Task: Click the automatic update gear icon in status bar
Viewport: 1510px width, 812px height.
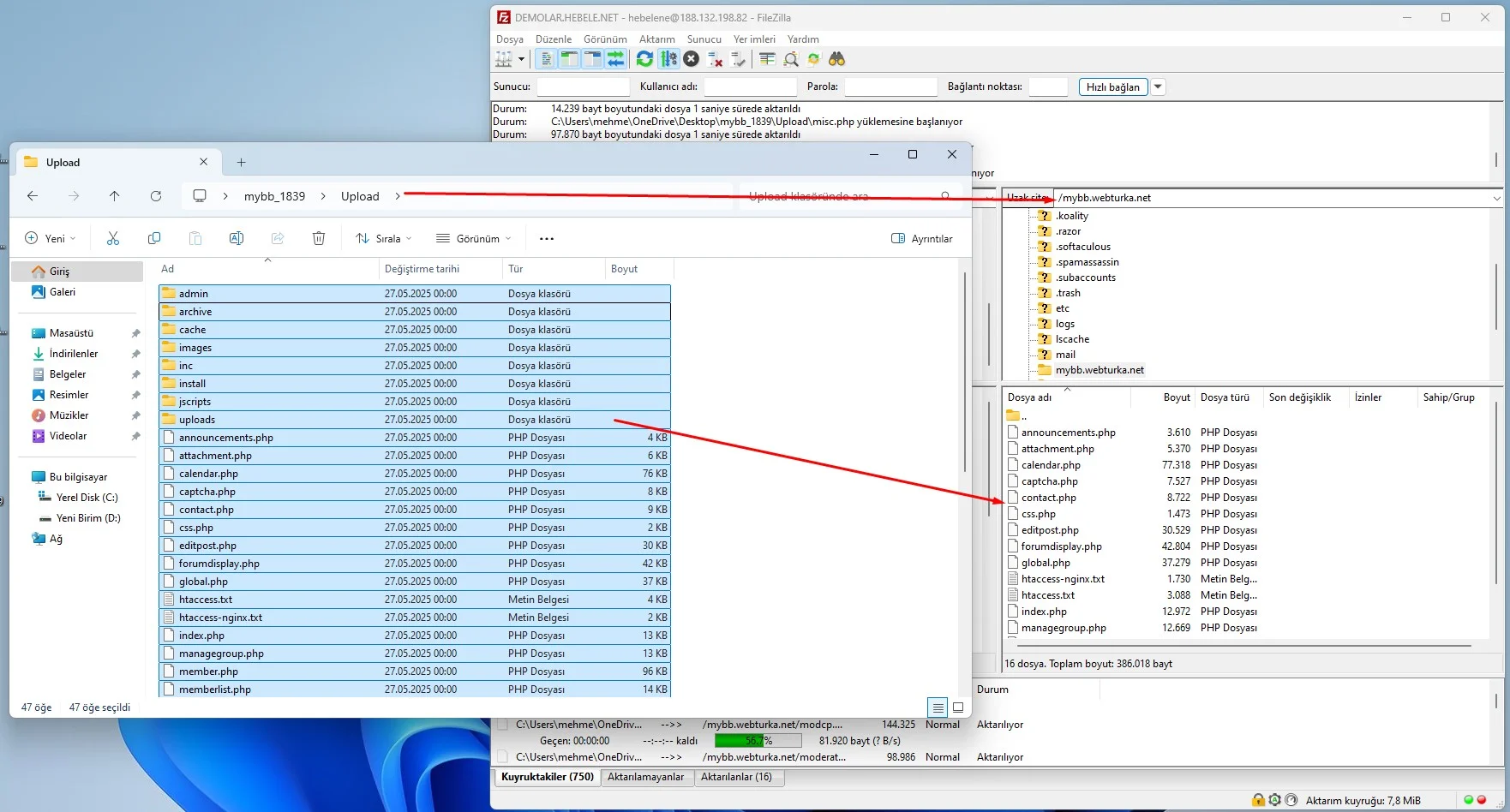Action: (x=1274, y=800)
